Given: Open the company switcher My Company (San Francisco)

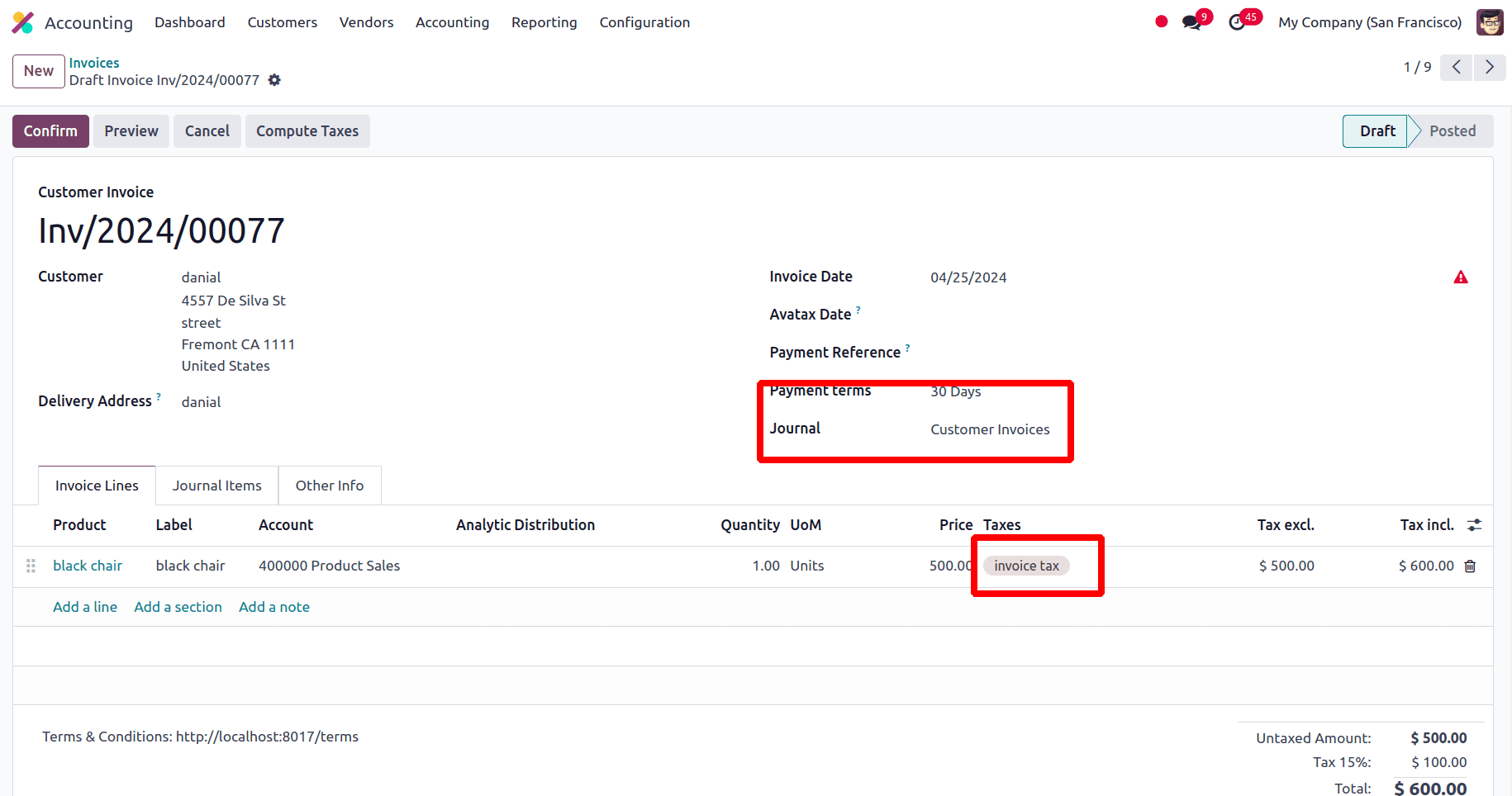Looking at the screenshot, I should click(x=1370, y=22).
